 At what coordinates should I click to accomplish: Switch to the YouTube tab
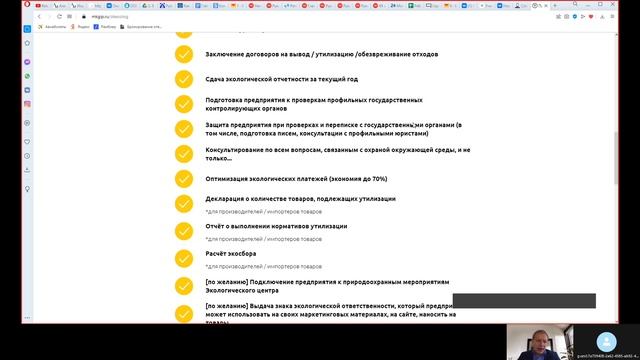pos(41,6)
